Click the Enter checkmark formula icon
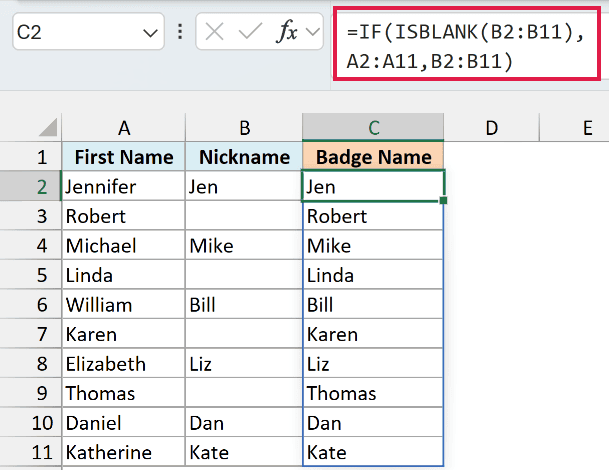Viewport: 609px width, 470px height. (x=250, y=31)
